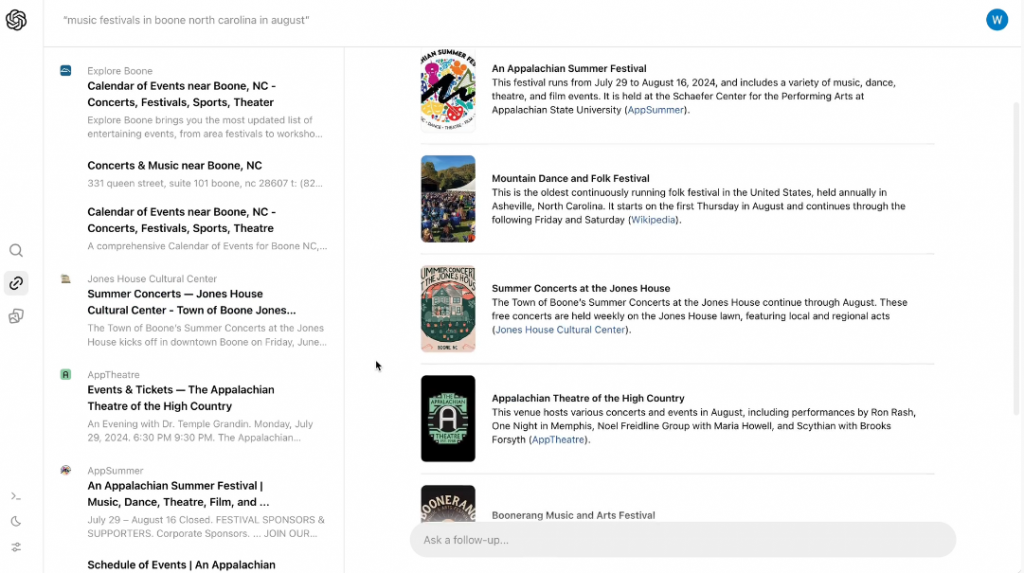Select the links sidebar icon
The width and height of the screenshot is (1024, 573).
tap(16, 283)
